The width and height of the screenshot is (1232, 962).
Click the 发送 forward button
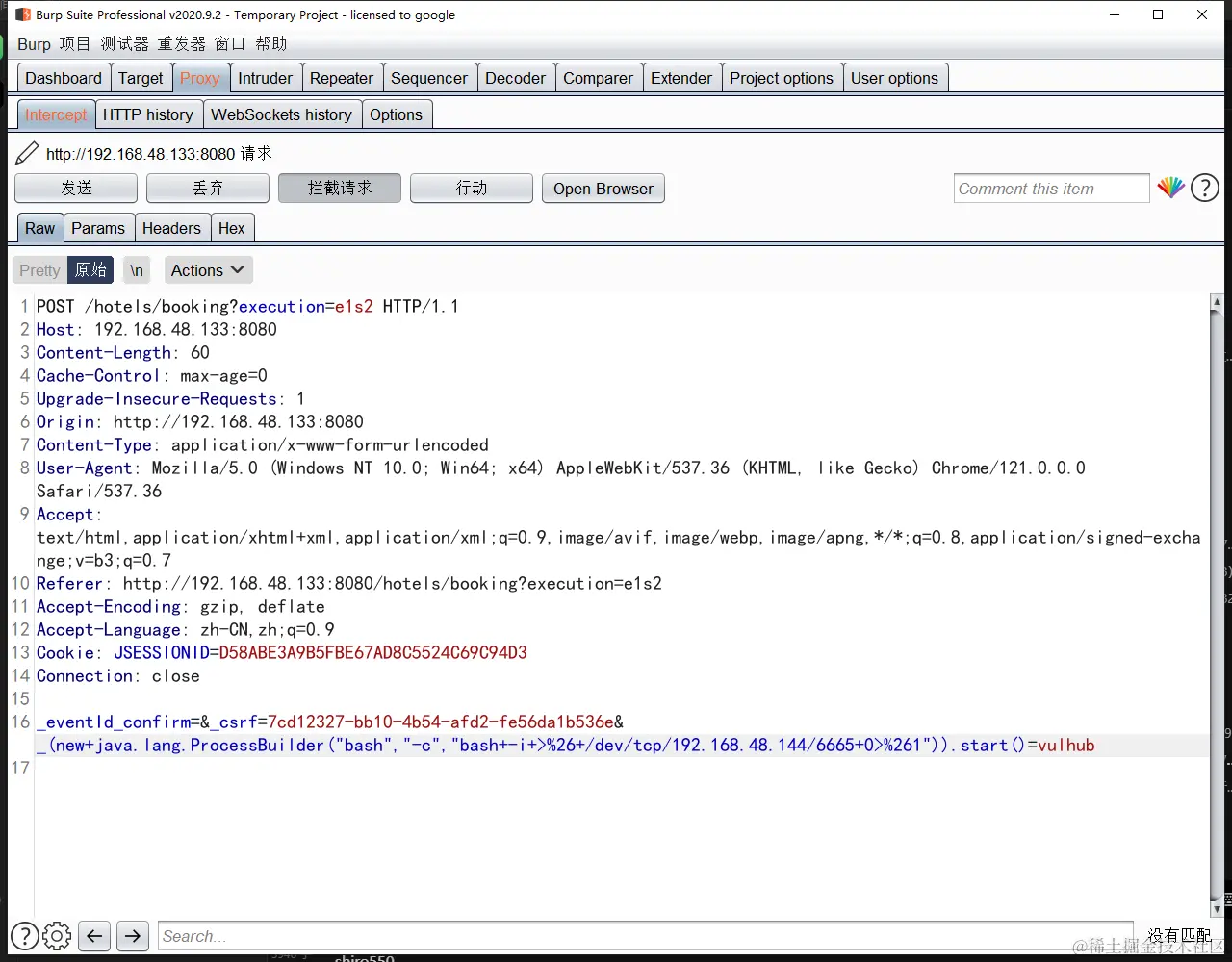[x=76, y=189]
